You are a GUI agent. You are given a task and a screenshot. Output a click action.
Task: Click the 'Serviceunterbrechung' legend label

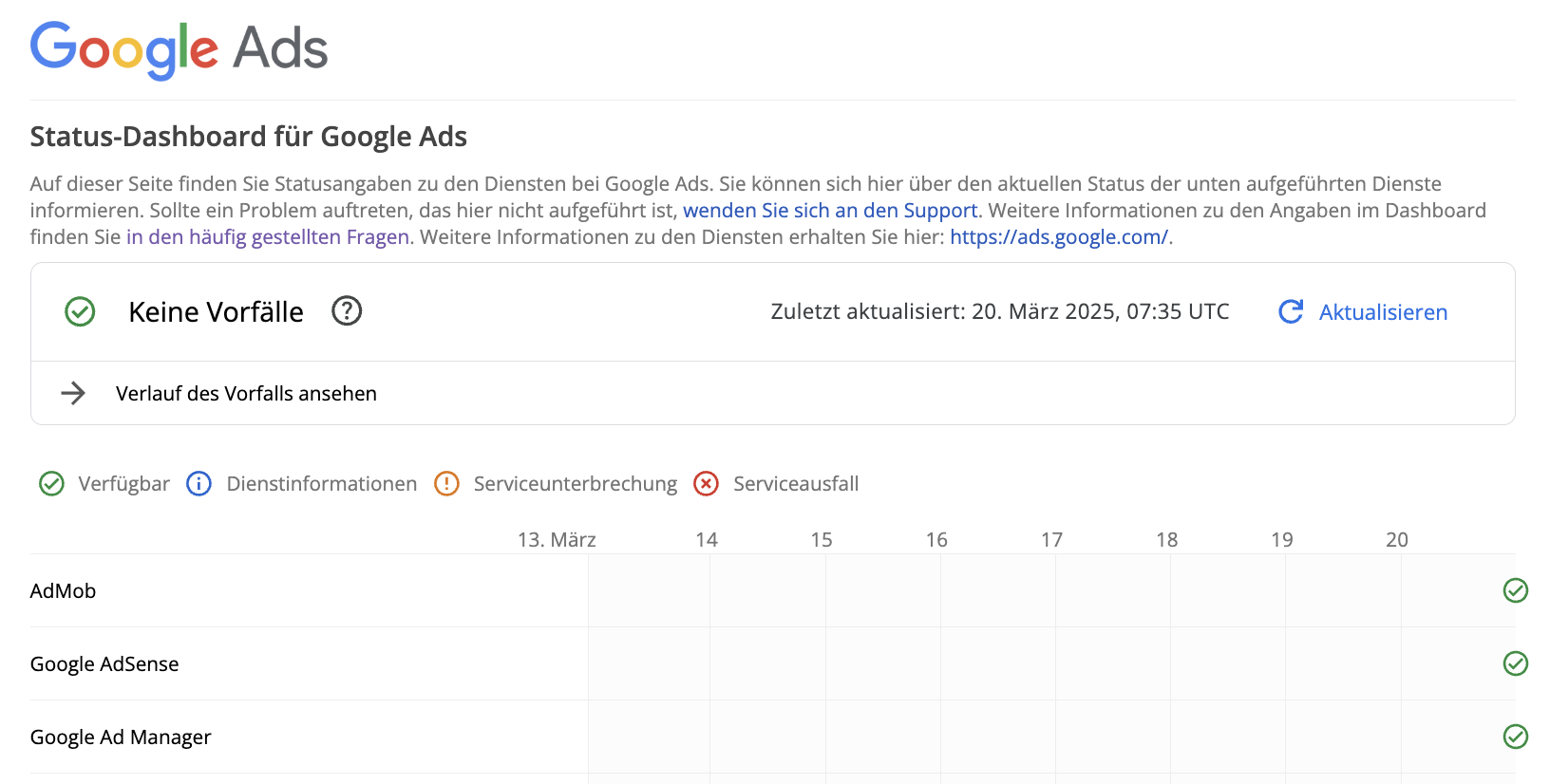(576, 484)
